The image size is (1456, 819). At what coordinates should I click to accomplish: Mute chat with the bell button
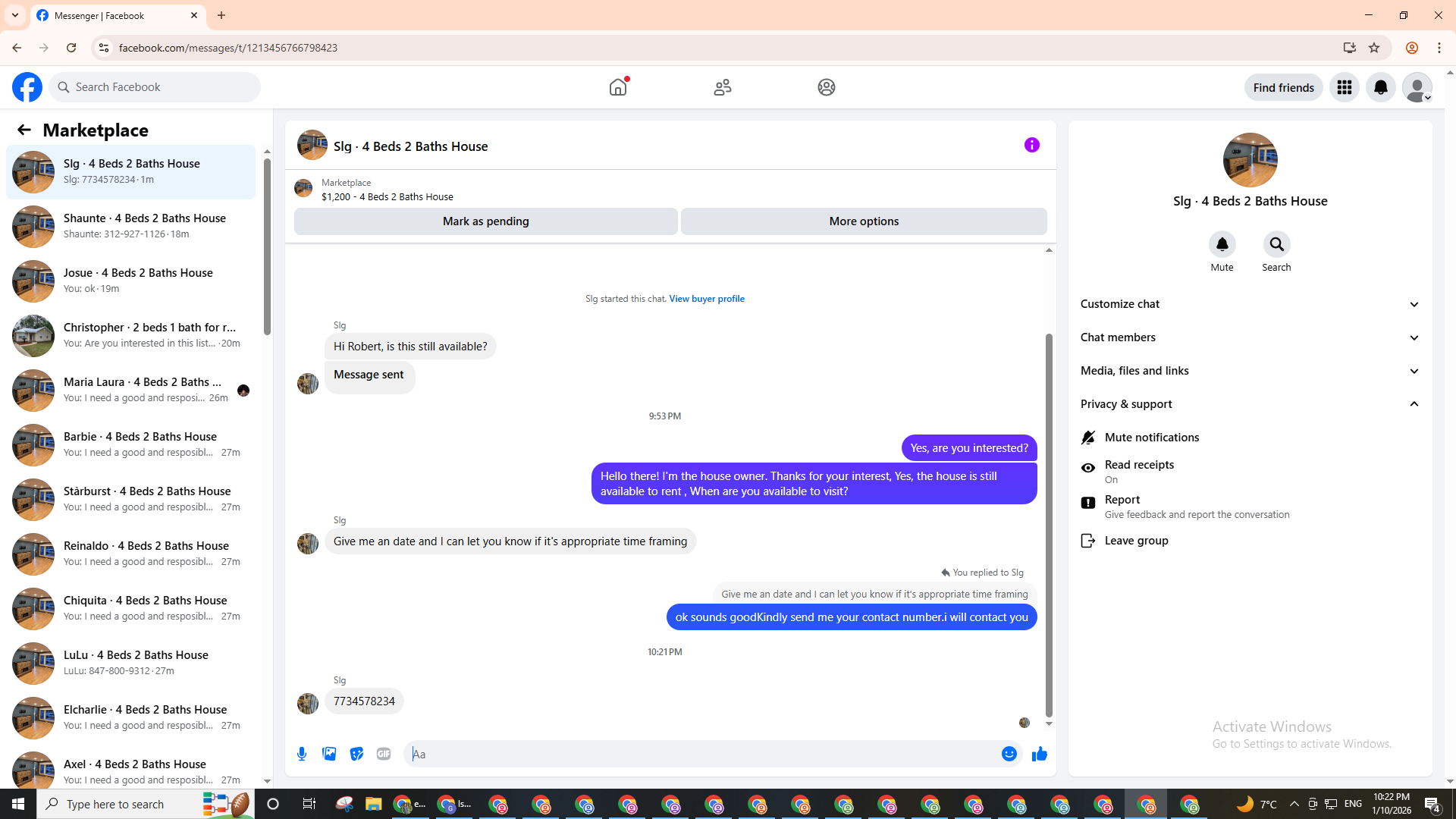pyautogui.click(x=1222, y=245)
